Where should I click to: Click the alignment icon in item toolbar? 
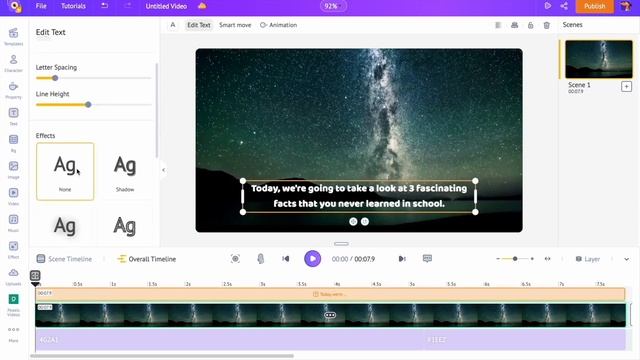tap(498, 25)
